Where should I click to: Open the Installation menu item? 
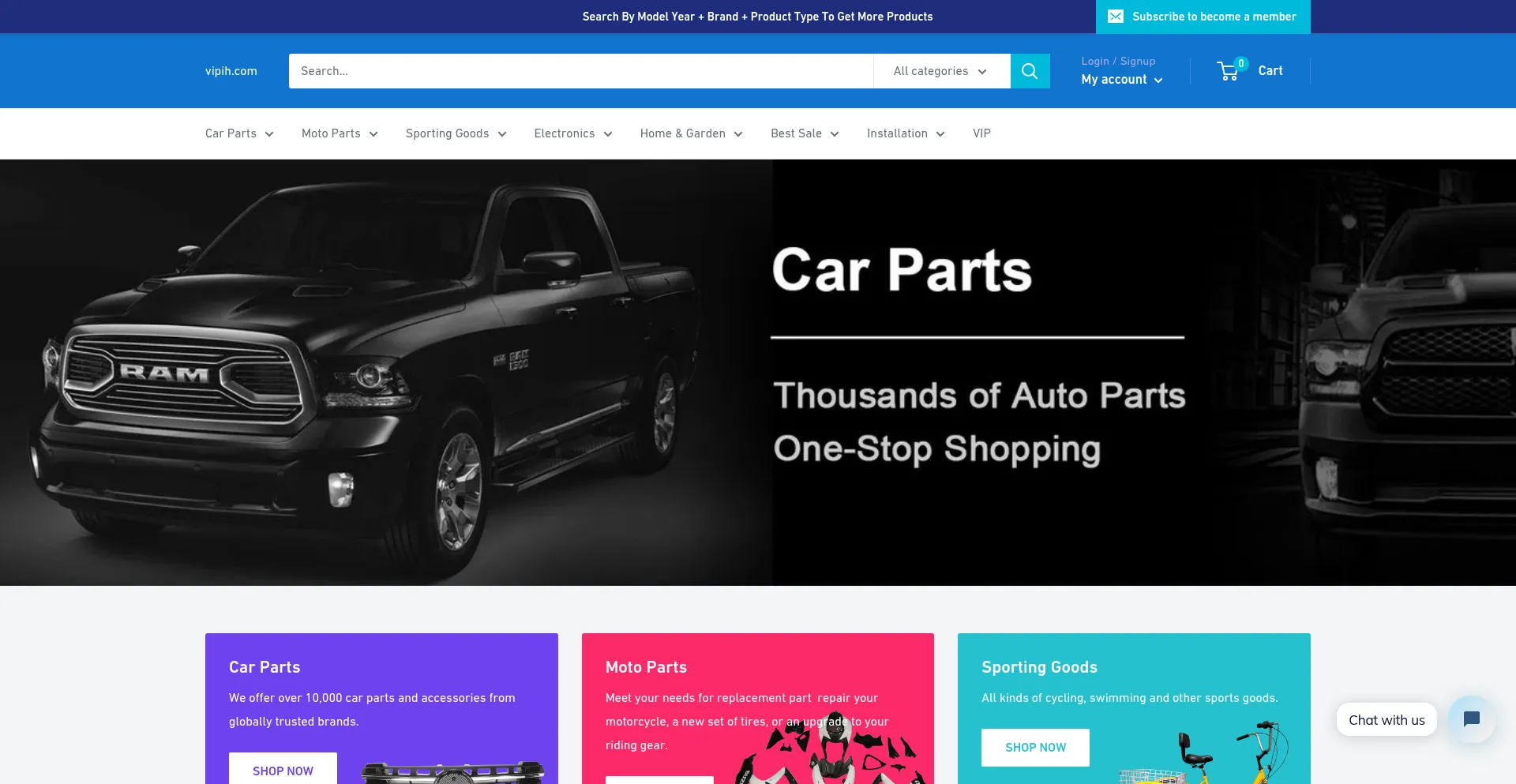(897, 133)
